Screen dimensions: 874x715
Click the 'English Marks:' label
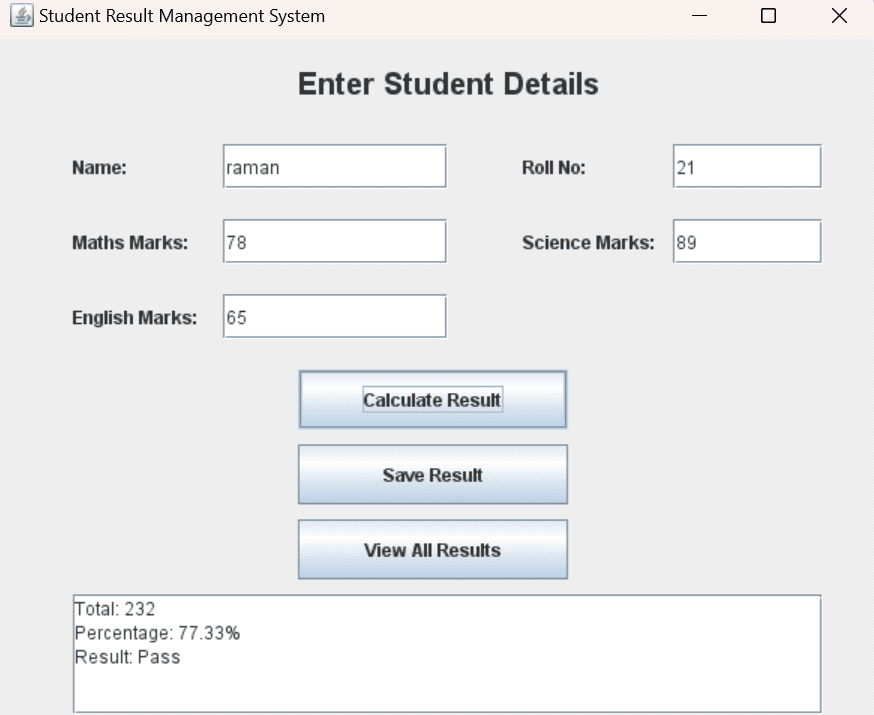(134, 318)
